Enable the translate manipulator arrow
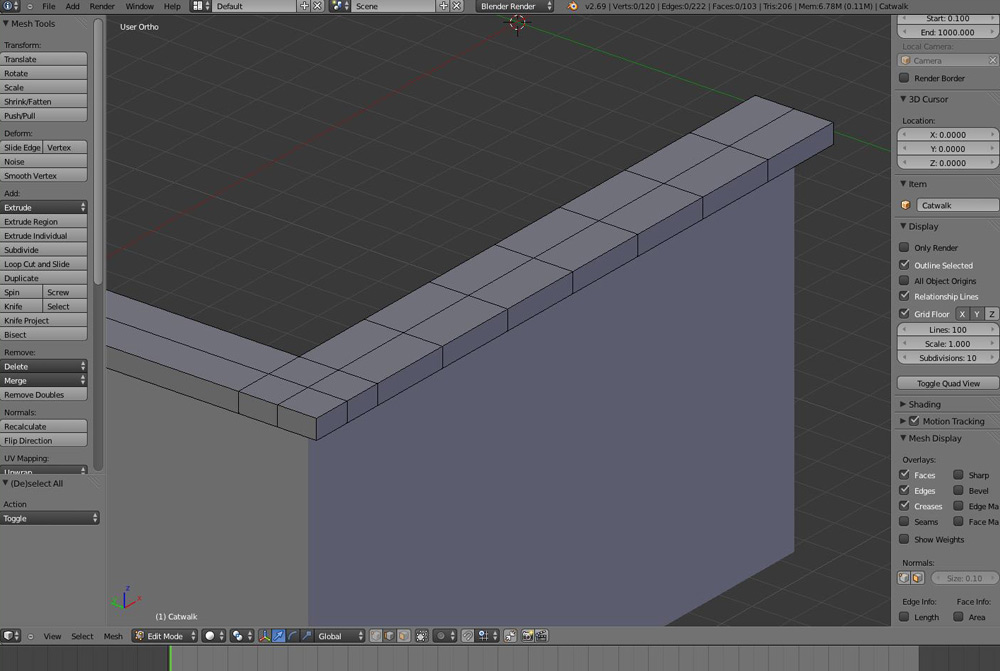This screenshot has width=1000, height=671. (279, 636)
